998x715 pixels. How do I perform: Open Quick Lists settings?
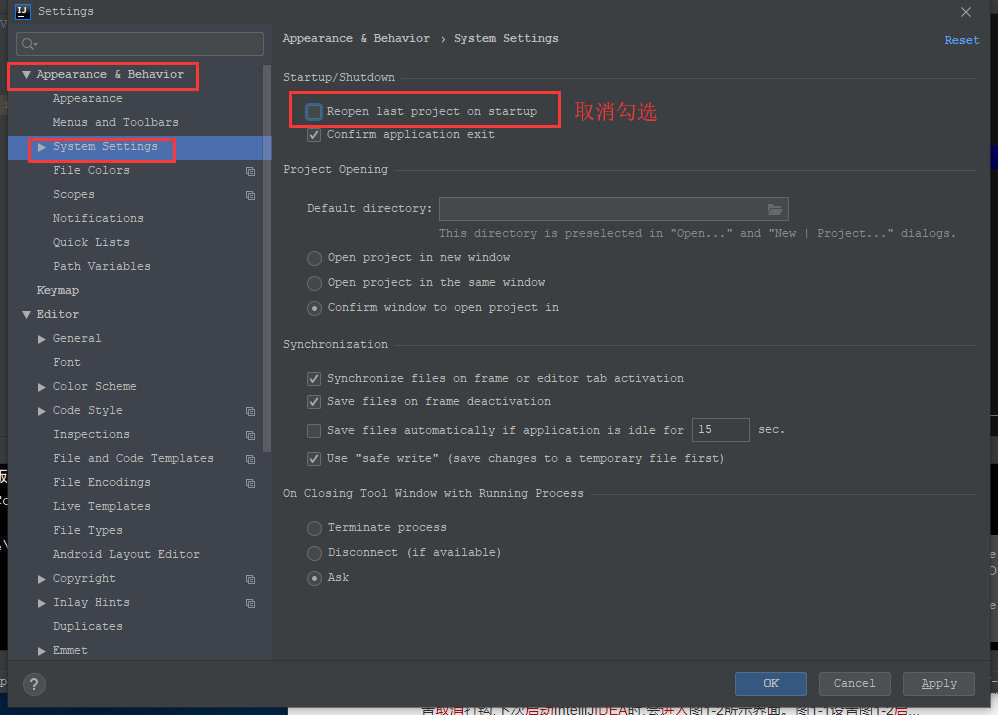coord(91,243)
